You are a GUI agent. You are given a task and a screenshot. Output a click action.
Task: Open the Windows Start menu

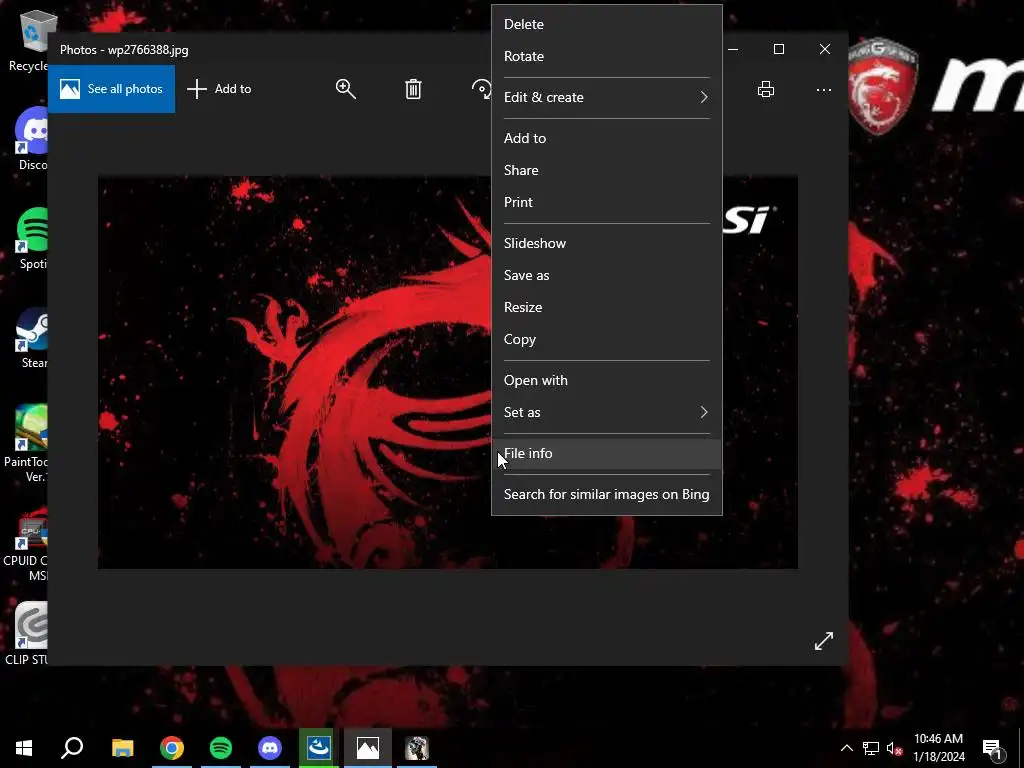tap(24, 748)
